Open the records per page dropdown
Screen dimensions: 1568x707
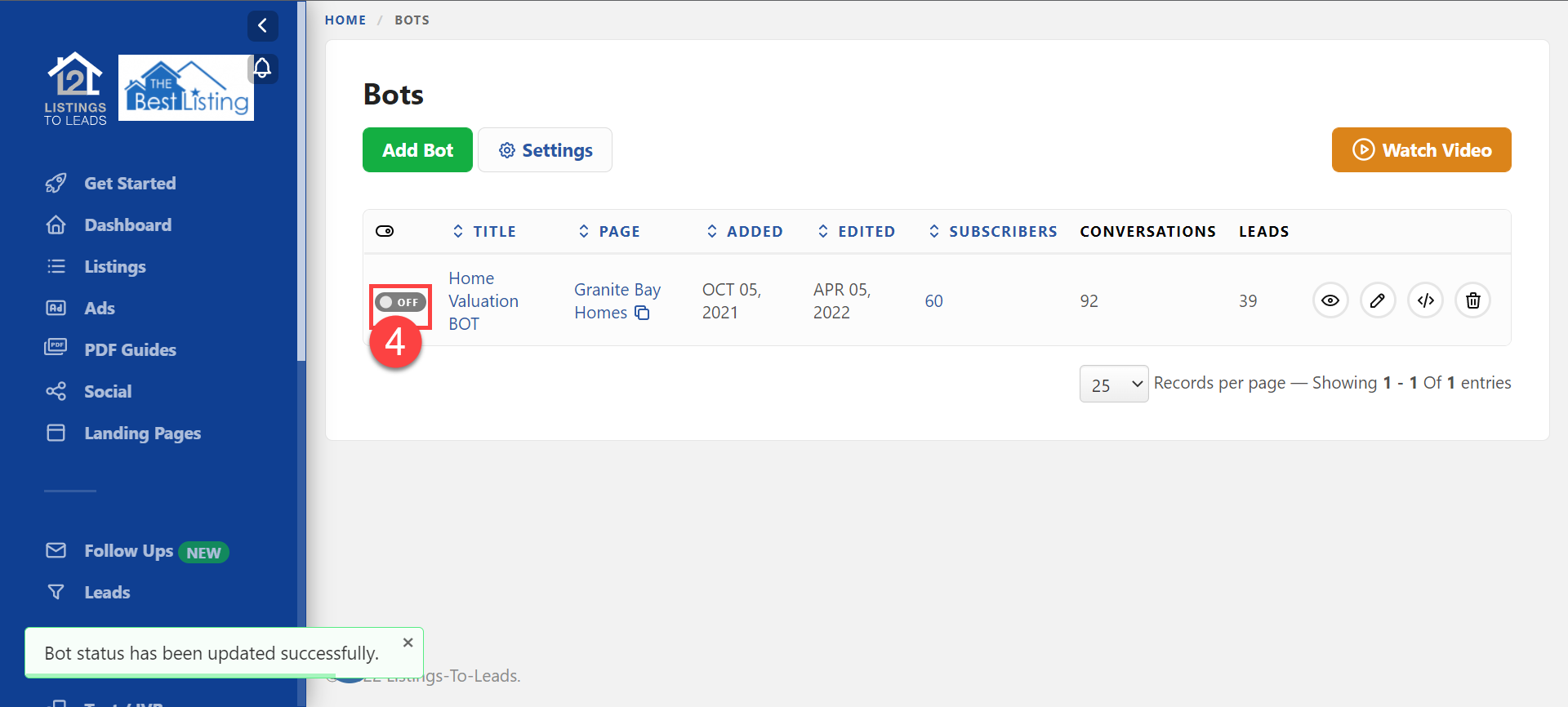click(1113, 384)
